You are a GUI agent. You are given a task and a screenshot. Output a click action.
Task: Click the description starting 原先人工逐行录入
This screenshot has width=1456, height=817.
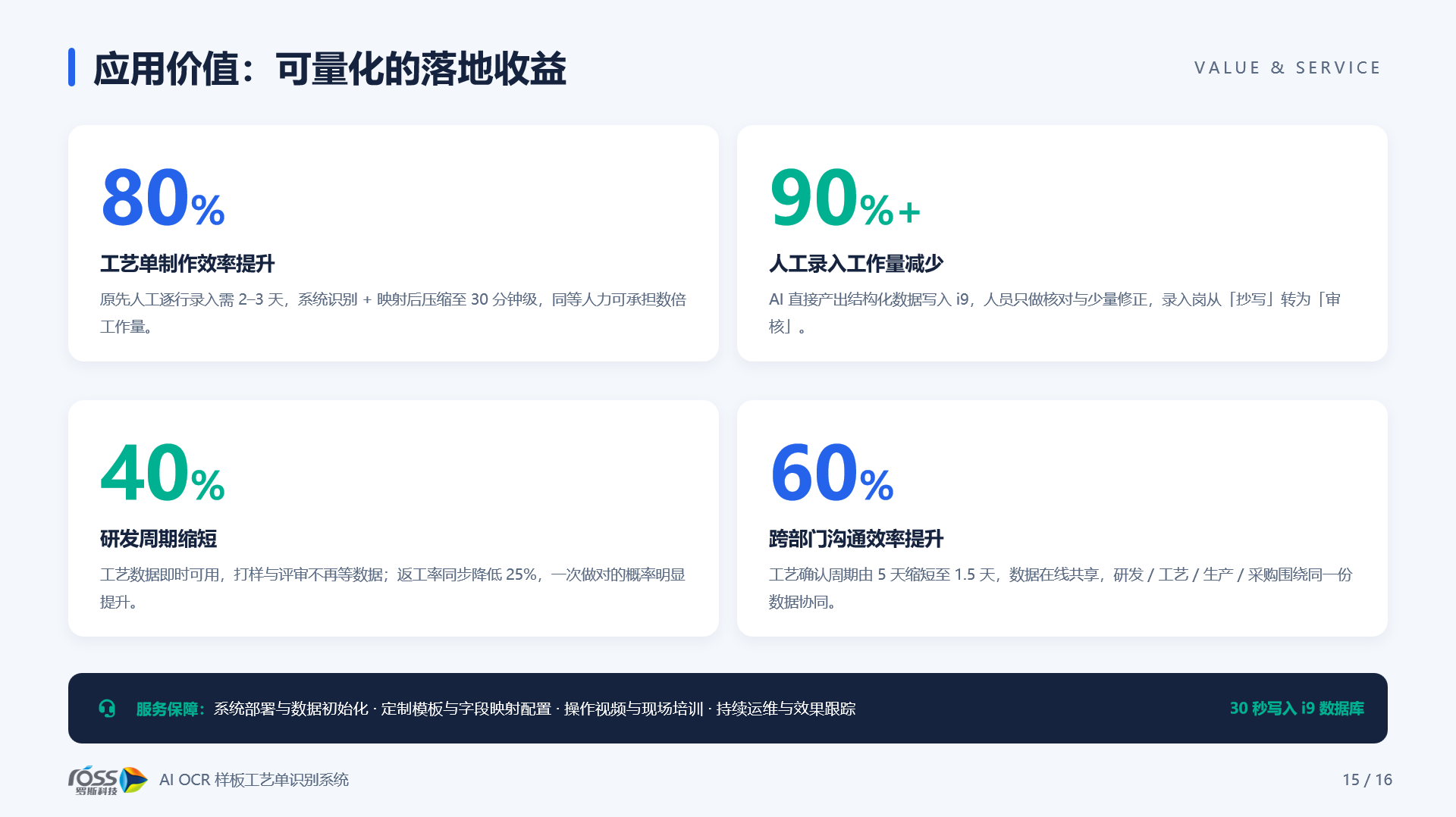(393, 313)
